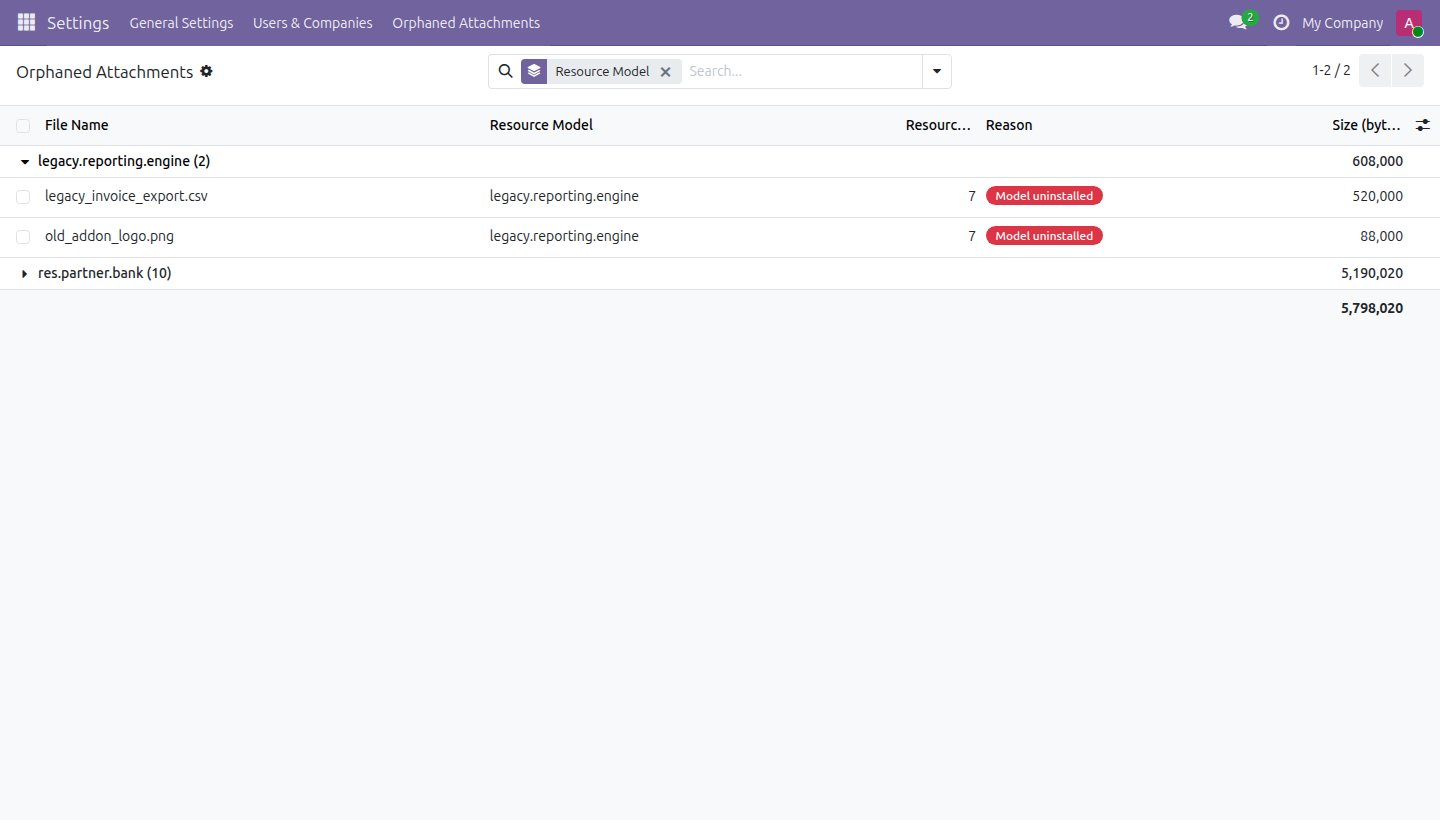Toggle the select-all header checkbox

[23, 126]
